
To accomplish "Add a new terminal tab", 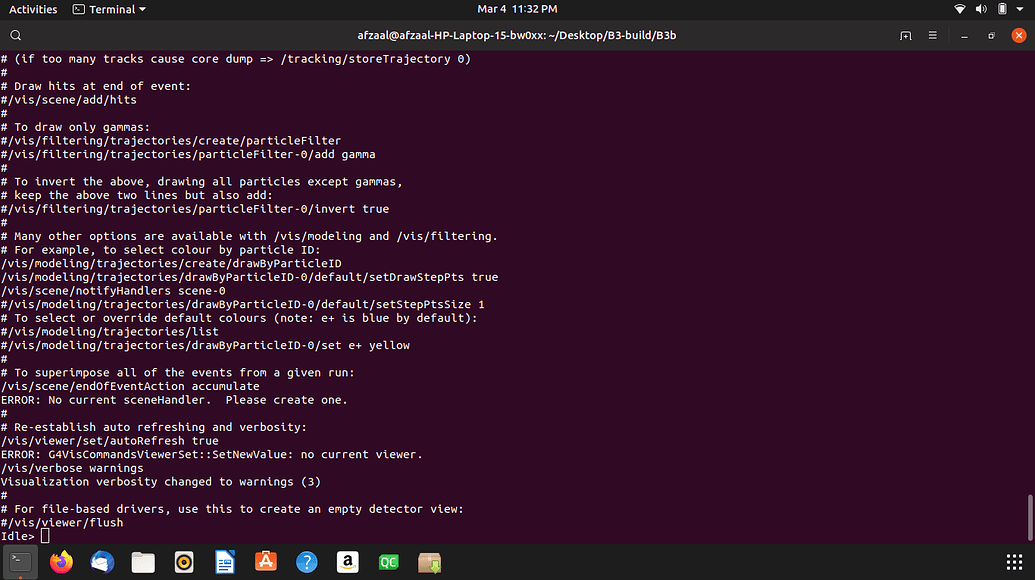I will (906, 36).
